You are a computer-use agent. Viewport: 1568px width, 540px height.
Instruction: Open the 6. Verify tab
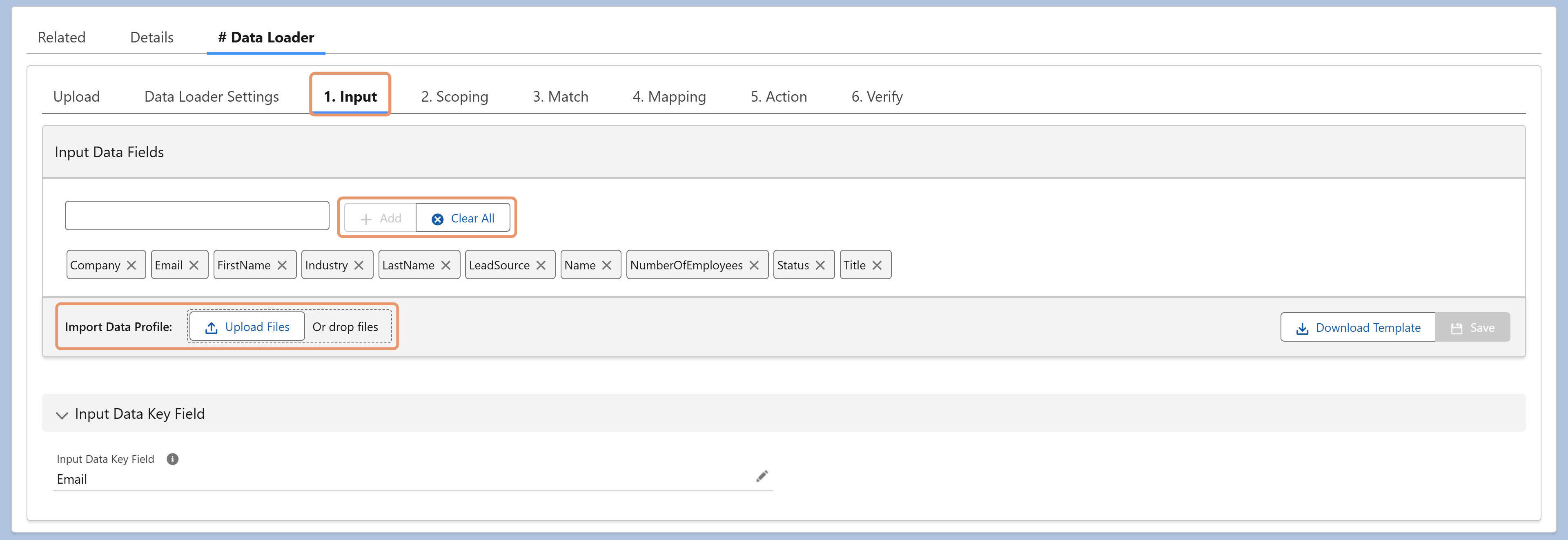pyautogui.click(x=877, y=97)
